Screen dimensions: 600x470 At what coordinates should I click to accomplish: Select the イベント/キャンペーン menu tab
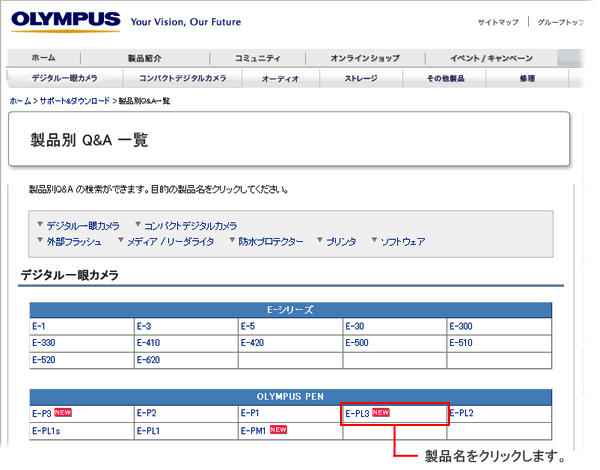click(x=491, y=58)
